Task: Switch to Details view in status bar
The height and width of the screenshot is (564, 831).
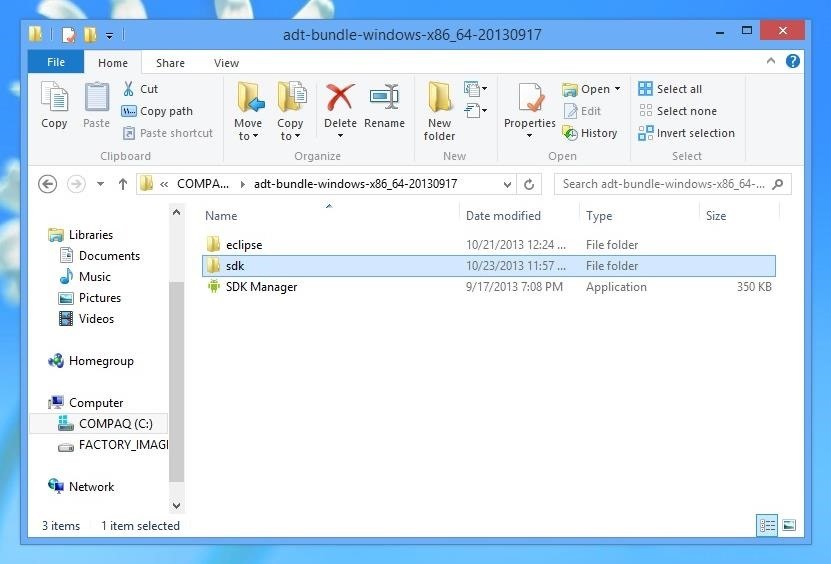Action: pyautogui.click(x=767, y=525)
